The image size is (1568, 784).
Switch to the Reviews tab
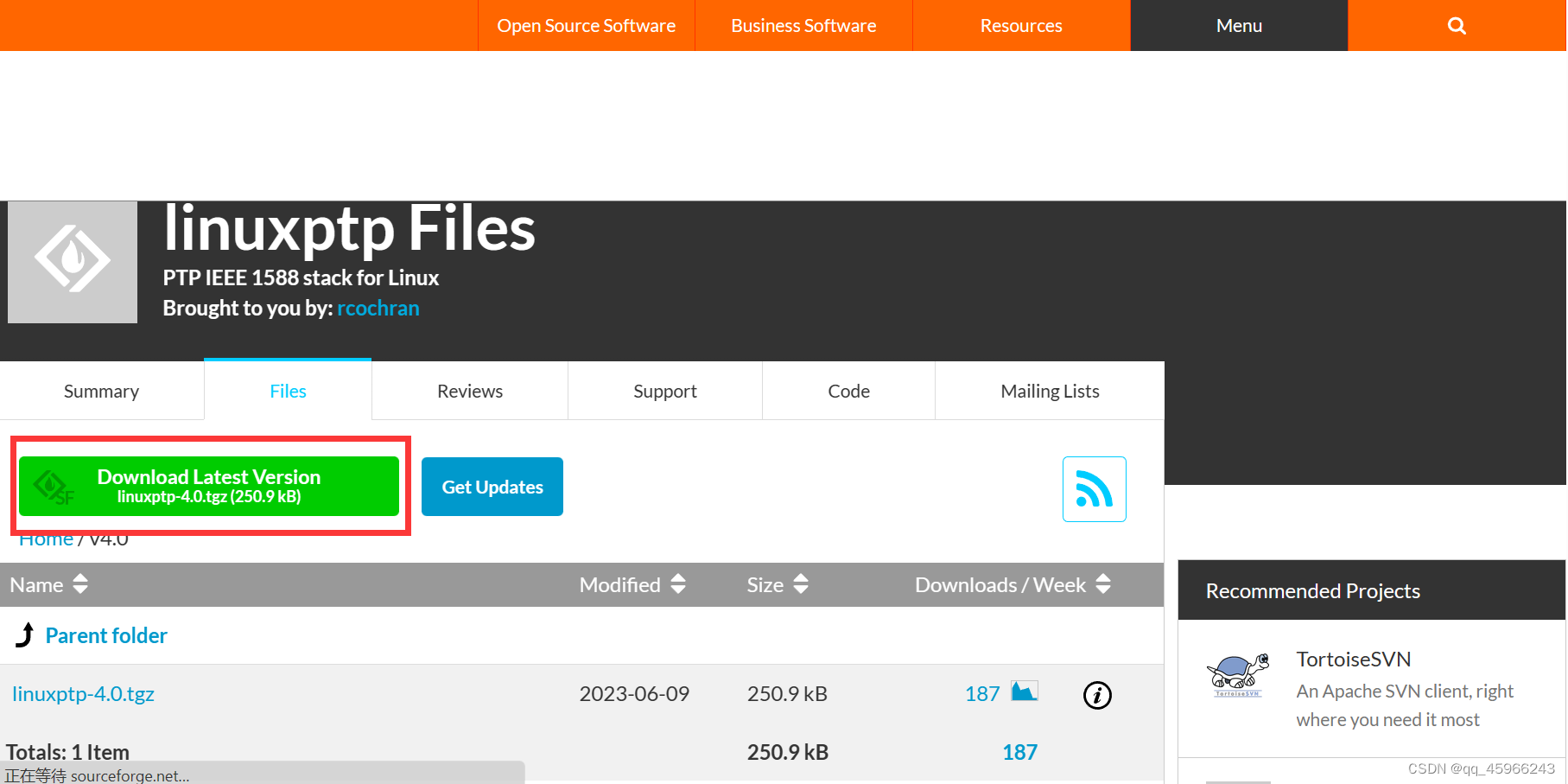point(470,391)
